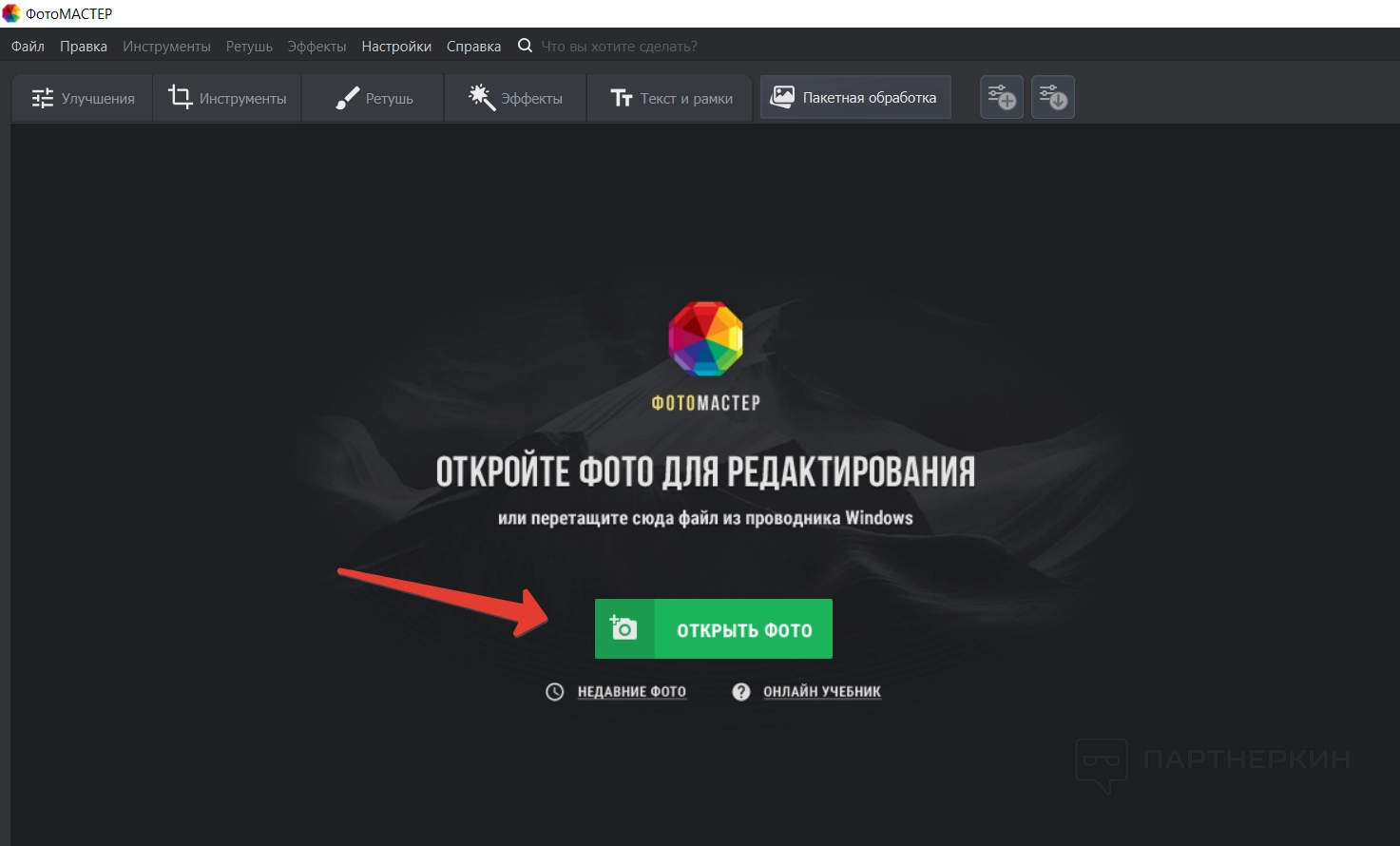Open the Правка menu

point(84,47)
